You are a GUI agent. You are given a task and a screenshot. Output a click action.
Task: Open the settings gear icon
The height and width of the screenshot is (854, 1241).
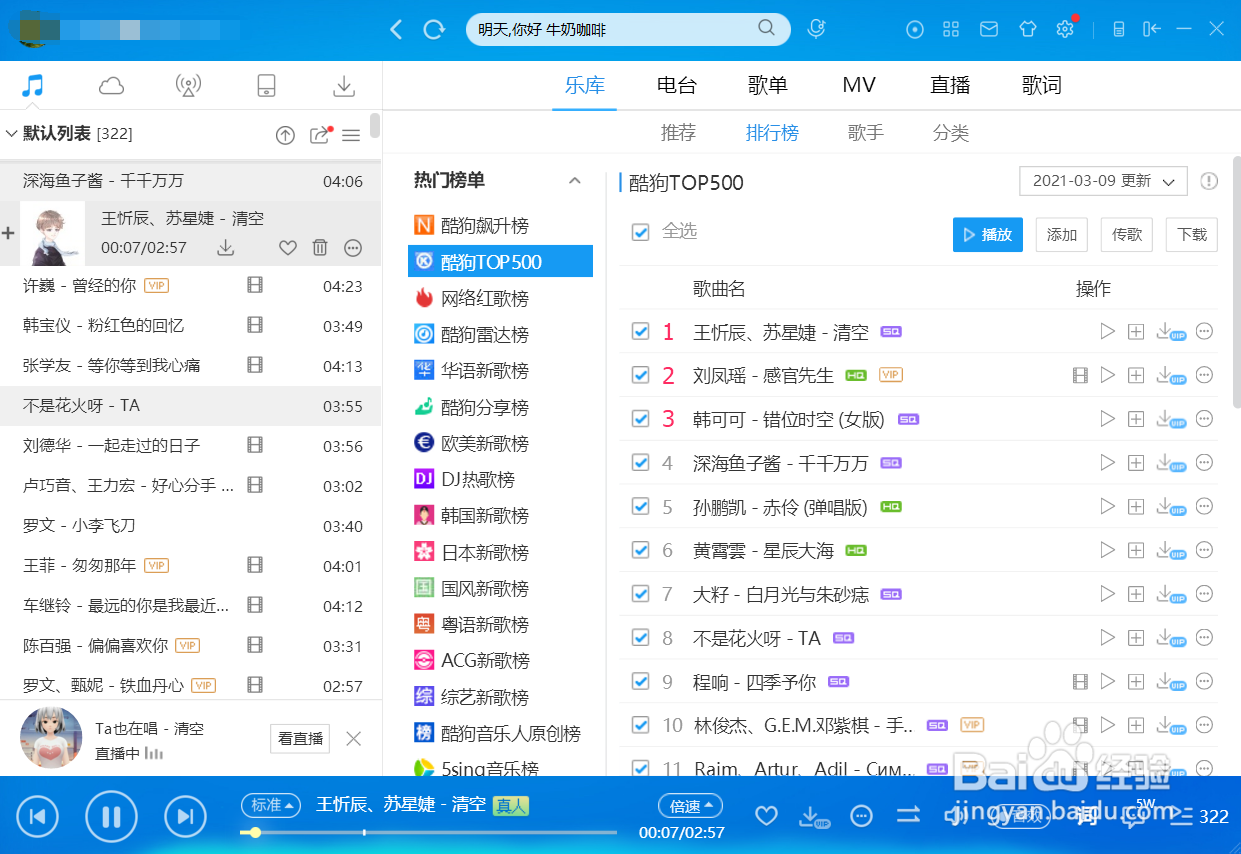coord(1065,29)
